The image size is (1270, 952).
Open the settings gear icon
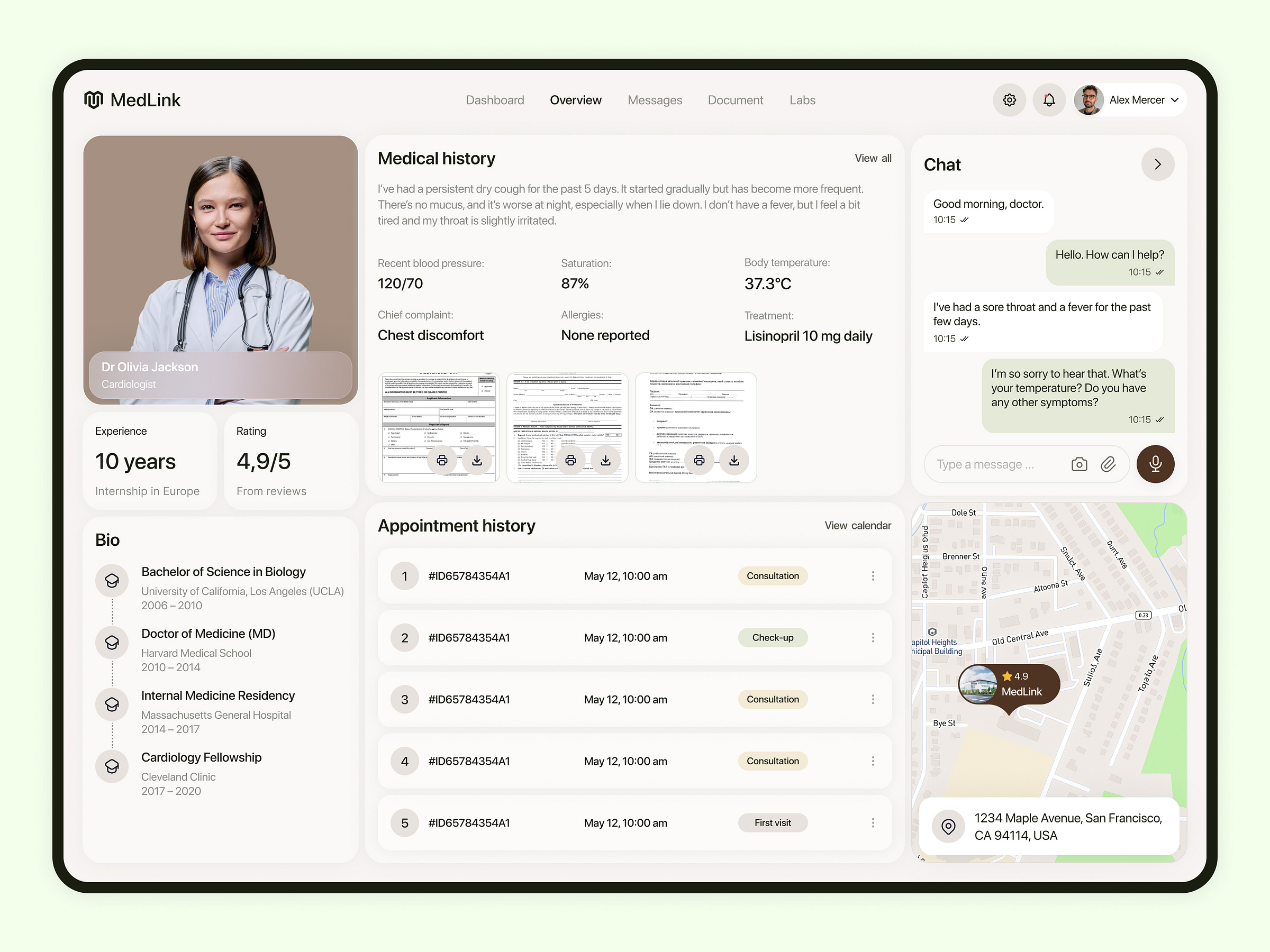1009,100
